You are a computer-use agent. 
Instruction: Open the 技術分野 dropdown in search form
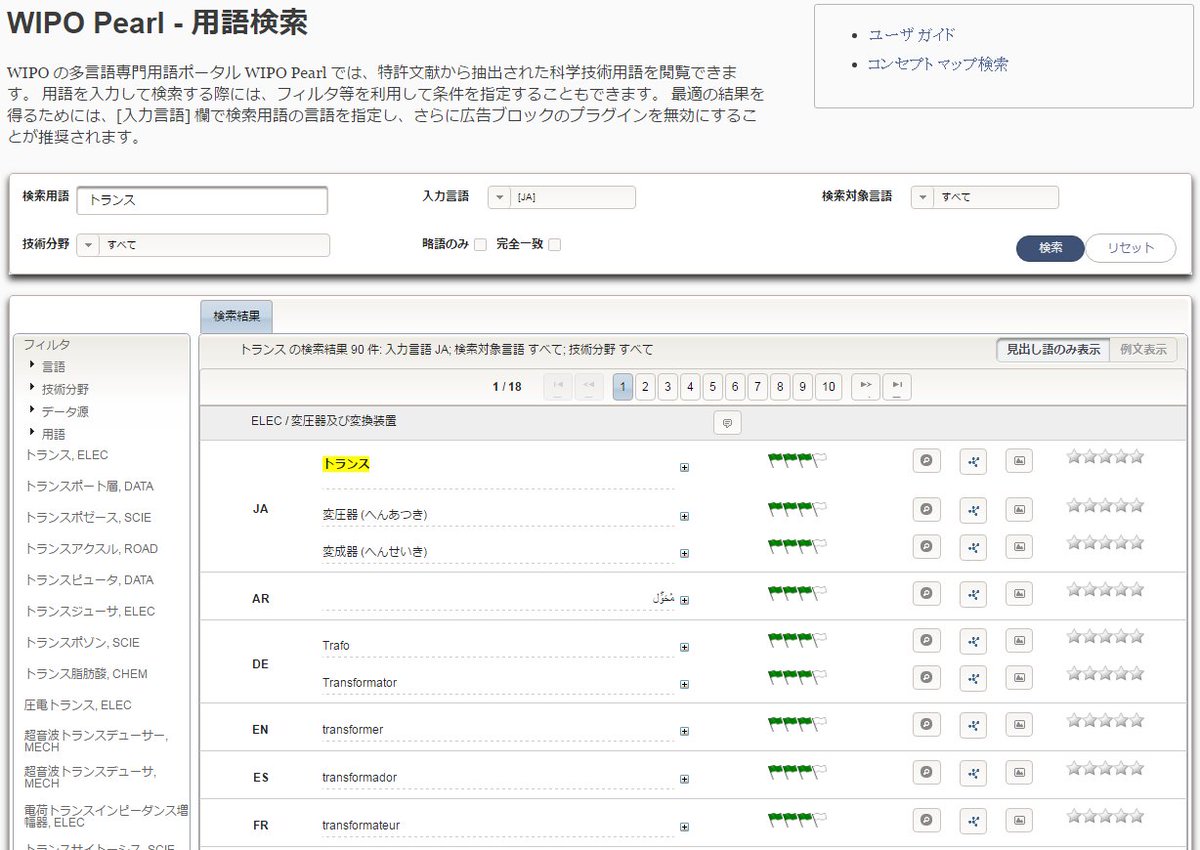tap(203, 245)
